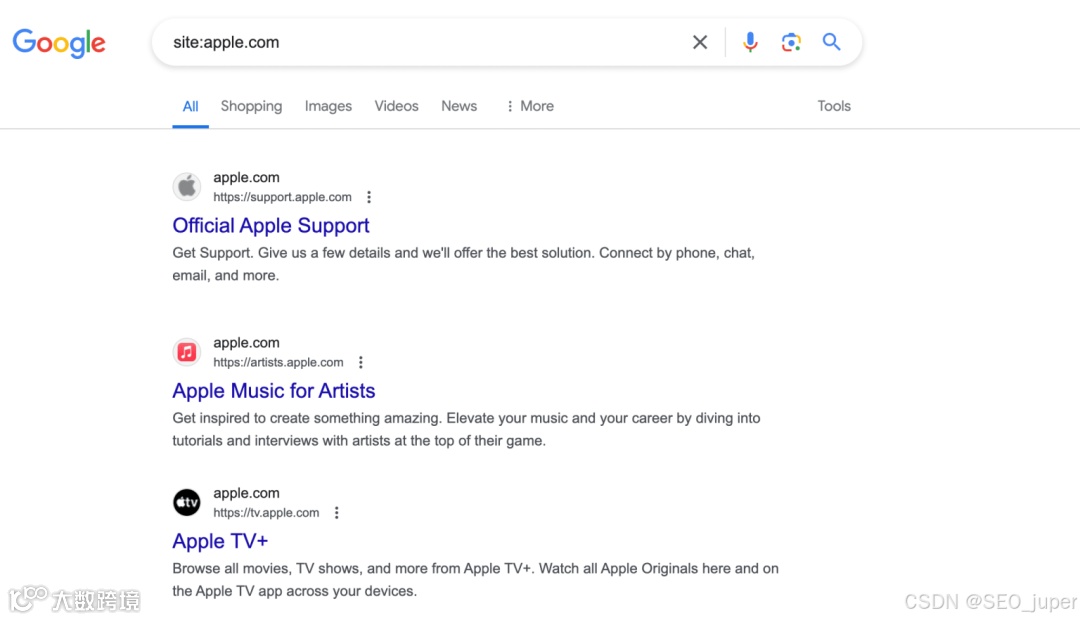Open the Tools button
1080x620 pixels.
[x=834, y=106]
